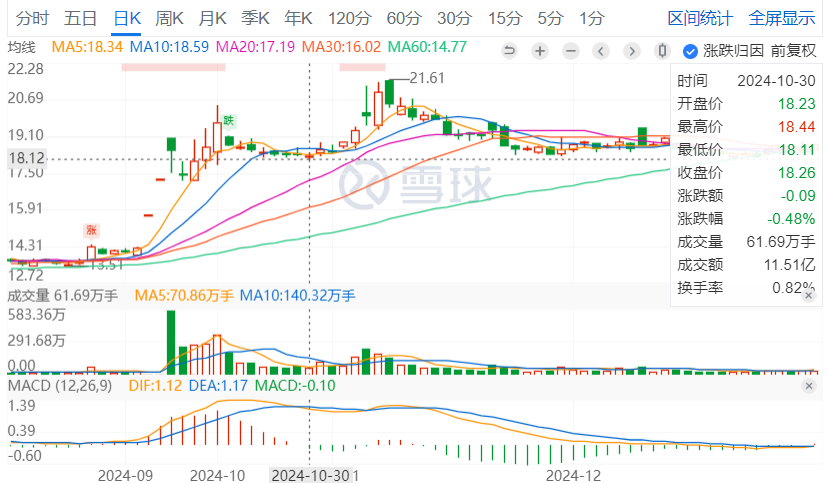The image size is (831, 483).
Task: Click volume MA10:140.32万手 label
Action: tap(297, 295)
